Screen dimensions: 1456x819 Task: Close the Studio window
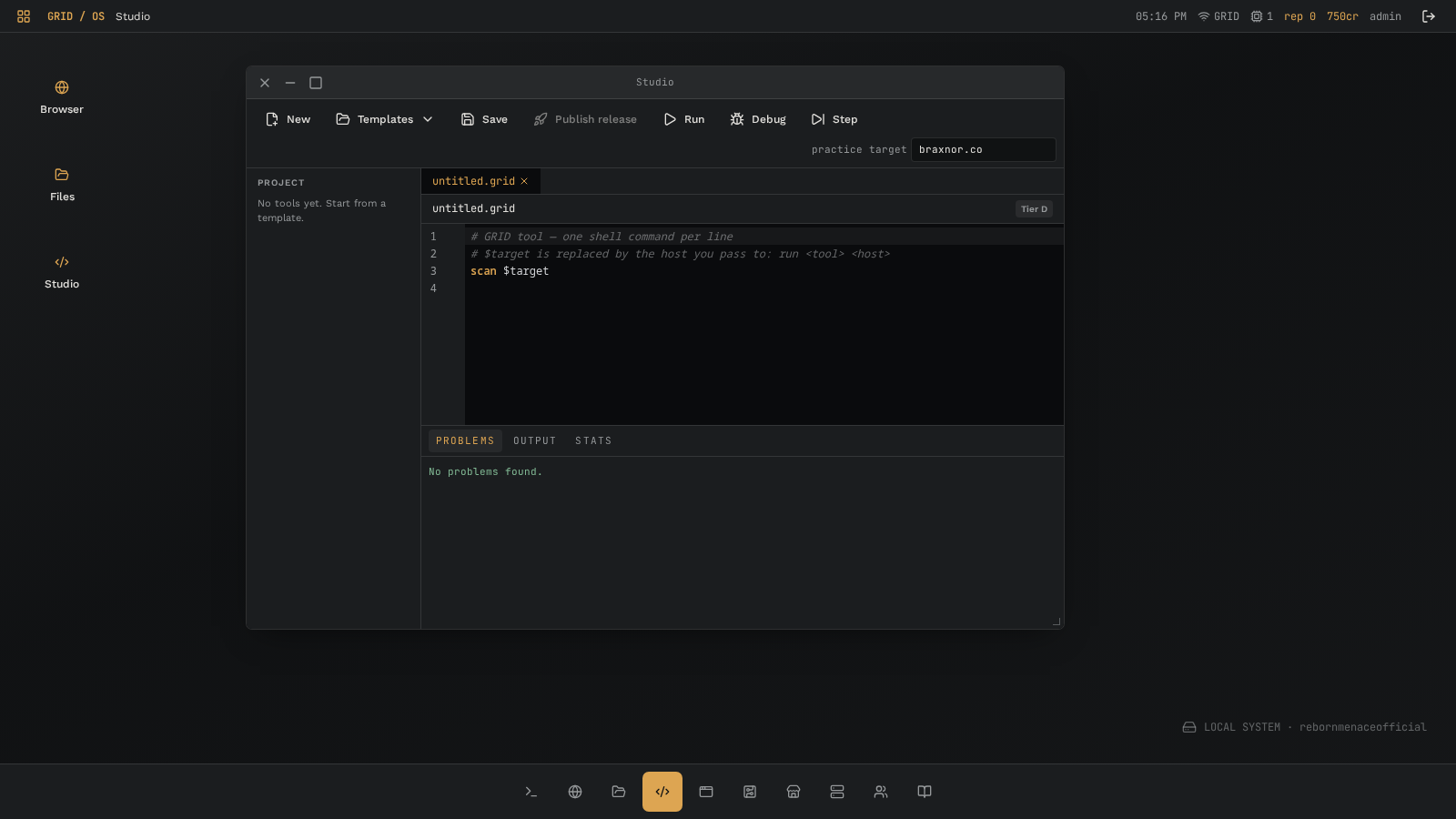point(265,83)
